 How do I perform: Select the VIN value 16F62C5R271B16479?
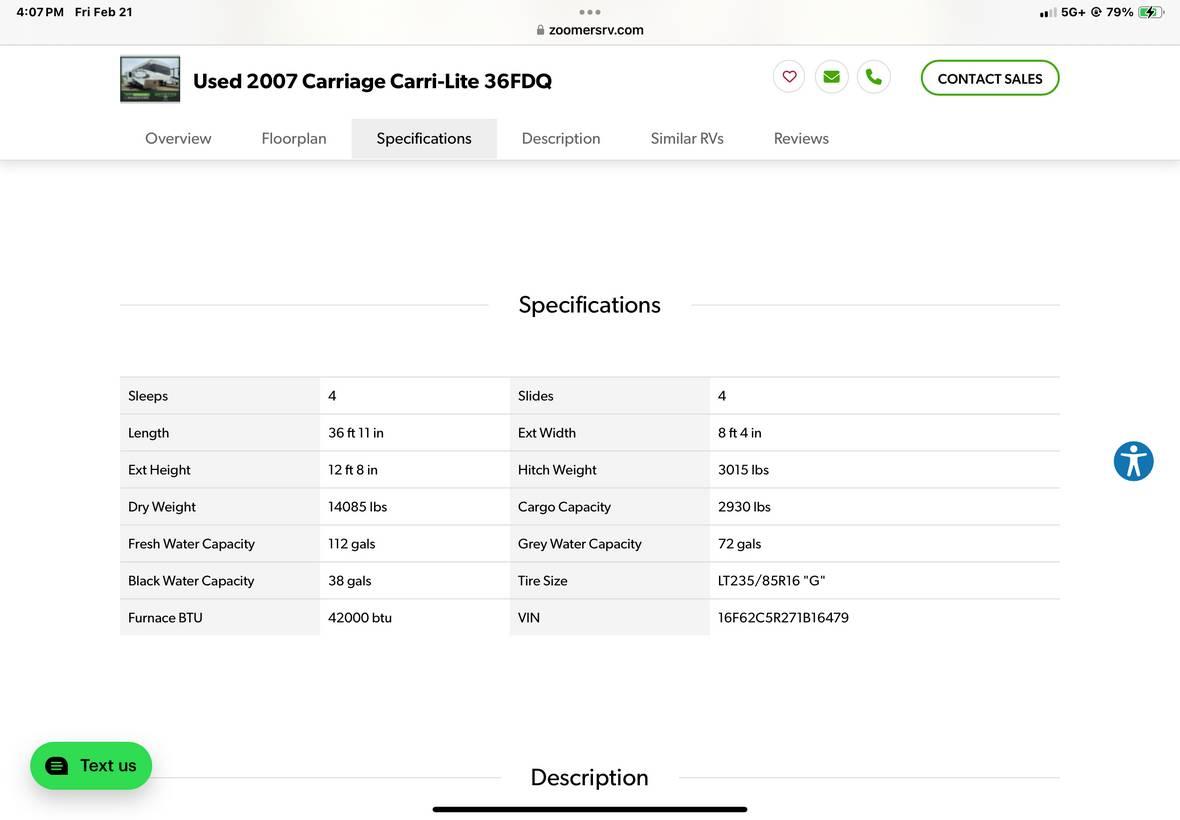783,618
